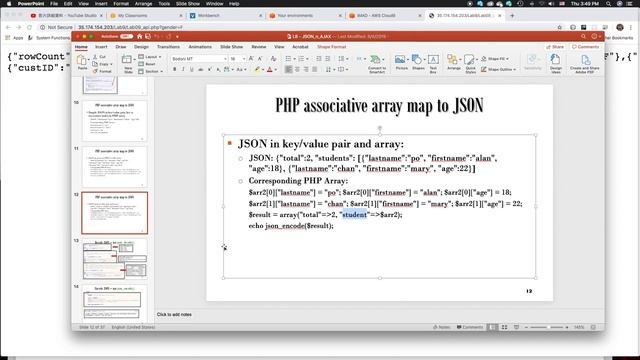Toggle the AutoSave switch
This screenshot has width=640, height=360.
[x=126, y=36]
